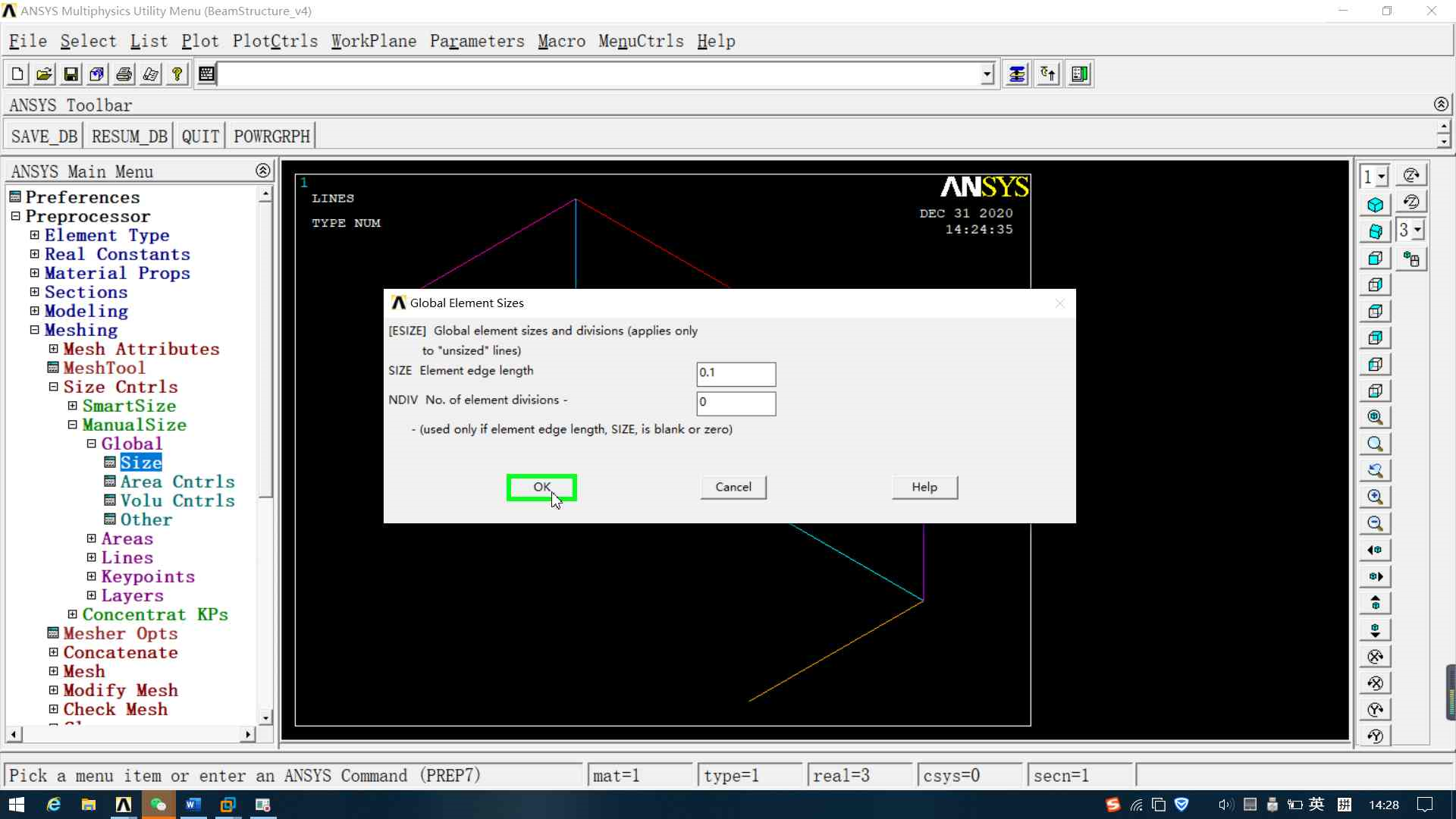Screen dimensions: 1456x819
Task: Click the Fit View magnifier icon
Action: 1375,417
